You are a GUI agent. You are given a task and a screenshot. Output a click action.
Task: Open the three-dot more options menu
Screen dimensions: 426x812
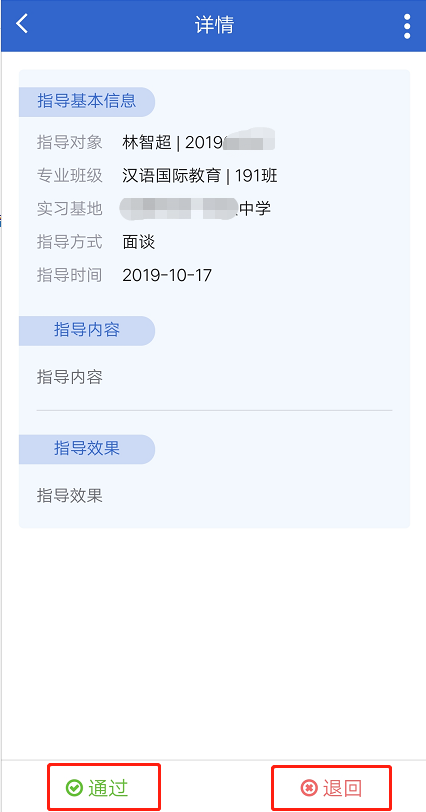pyautogui.click(x=407, y=26)
